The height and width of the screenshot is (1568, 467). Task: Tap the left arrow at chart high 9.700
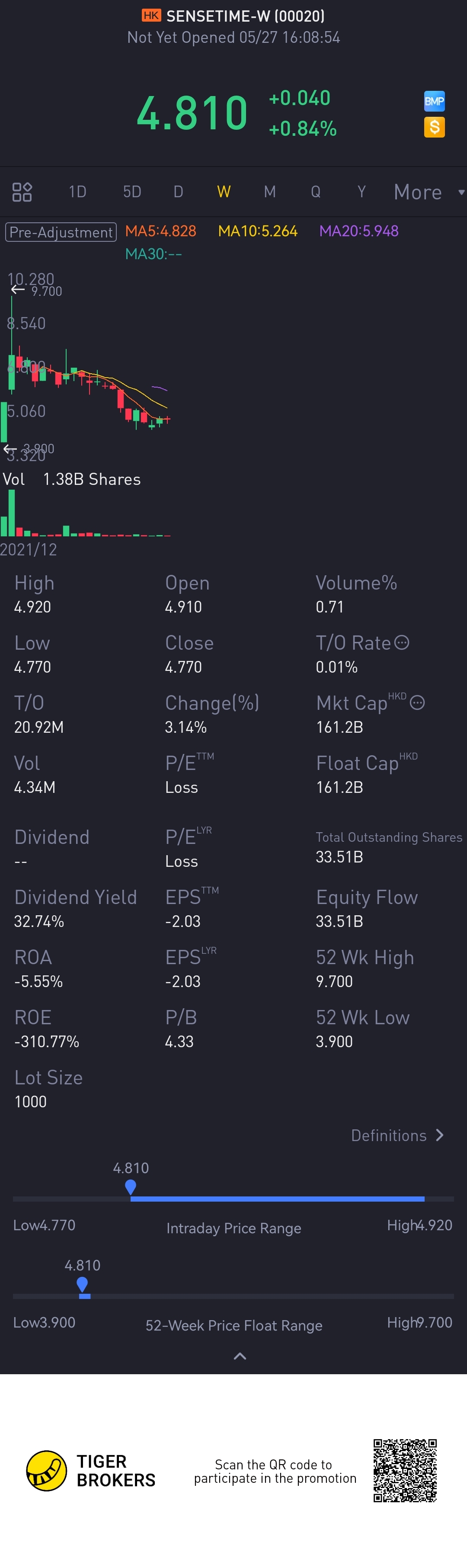[x=18, y=290]
